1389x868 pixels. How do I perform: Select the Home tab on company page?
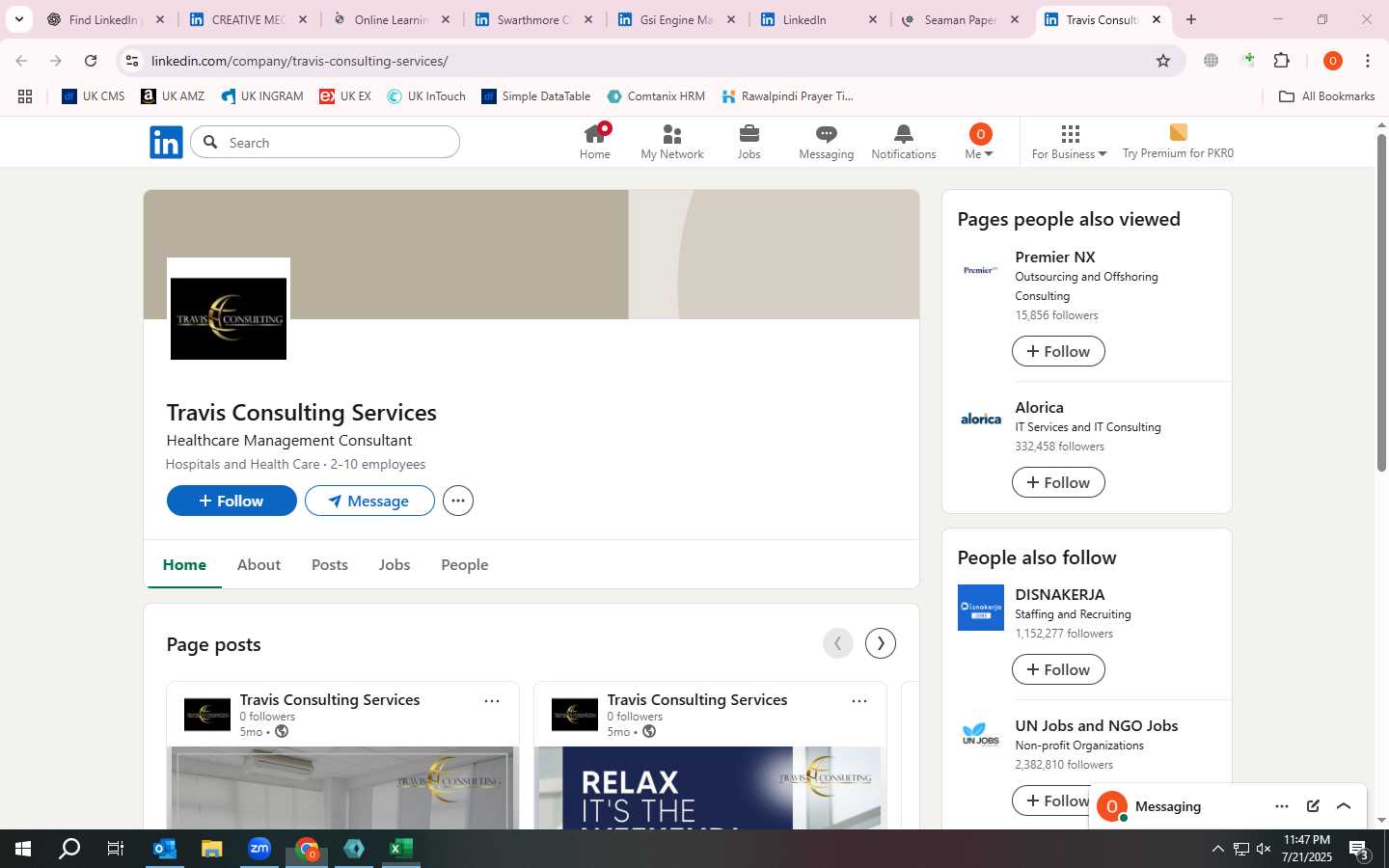184,565
